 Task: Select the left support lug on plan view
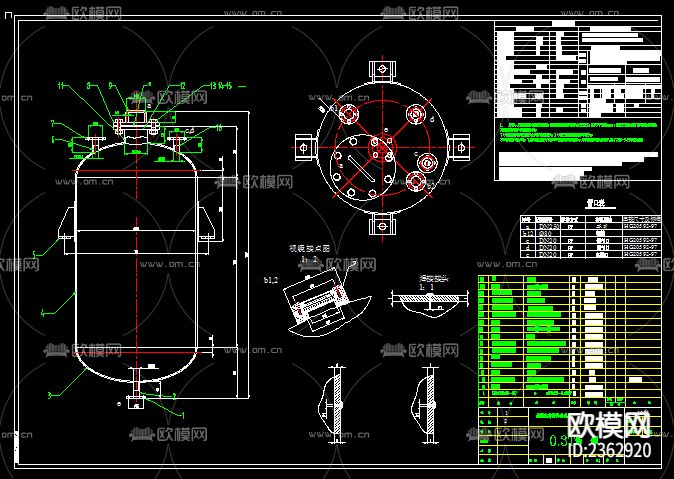[x=305, y=147]
